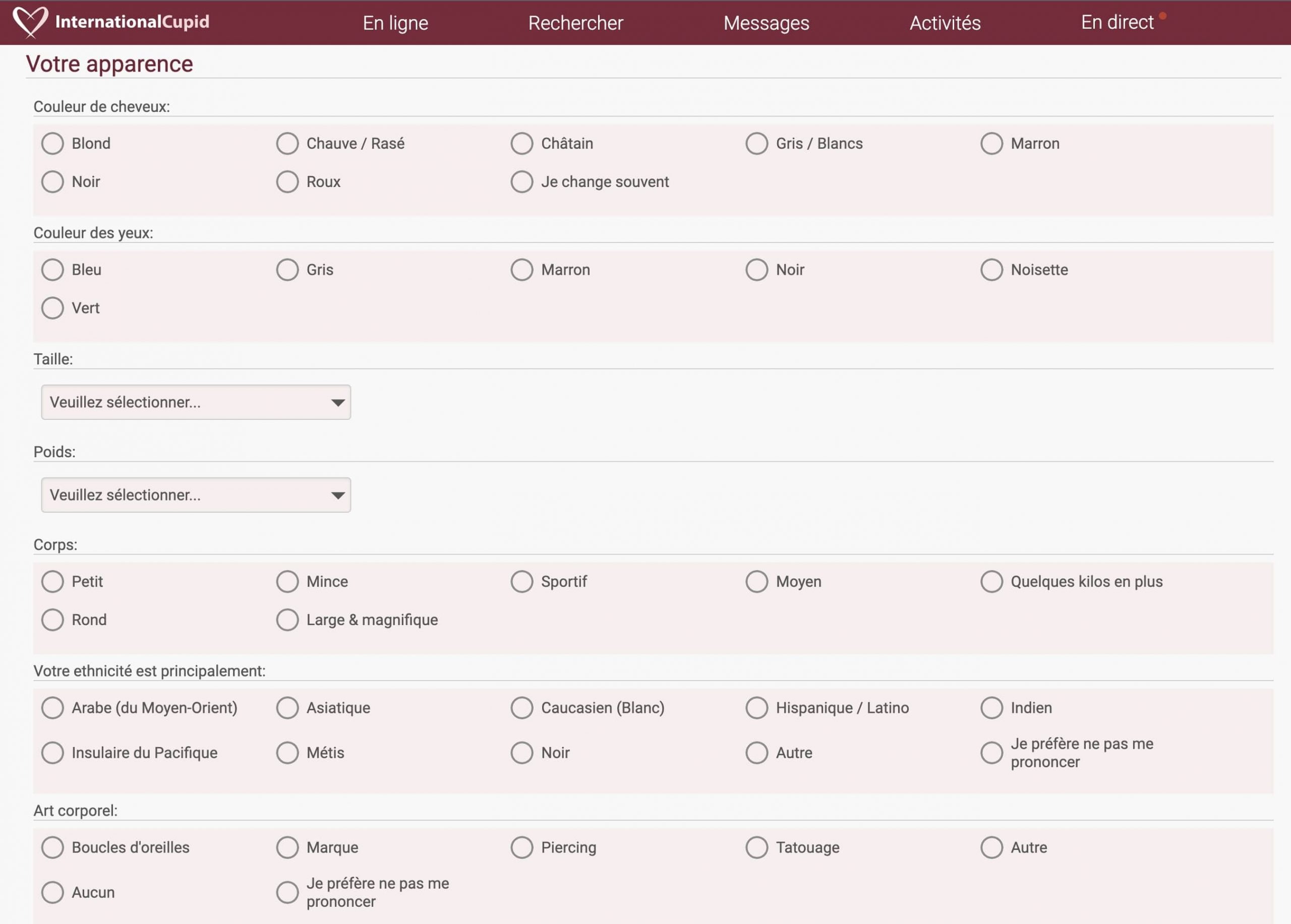Choose Chauve / Rasé hair option
The image size is (1291, 924).
pos(287,143)
